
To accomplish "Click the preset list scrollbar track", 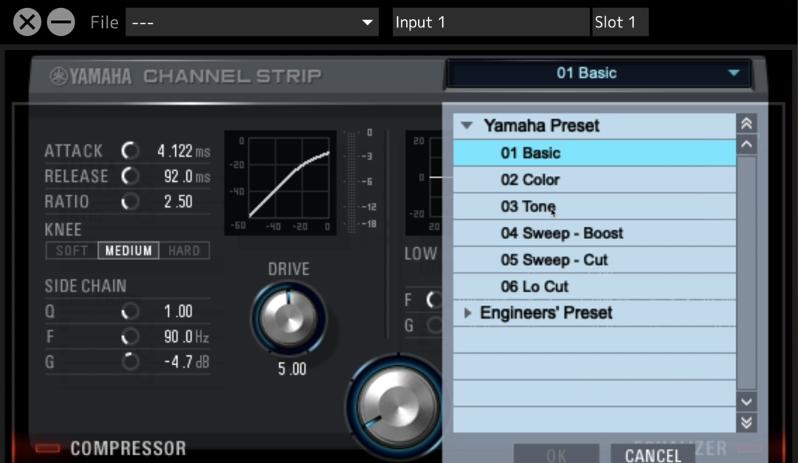I will [x=747, y=270].
